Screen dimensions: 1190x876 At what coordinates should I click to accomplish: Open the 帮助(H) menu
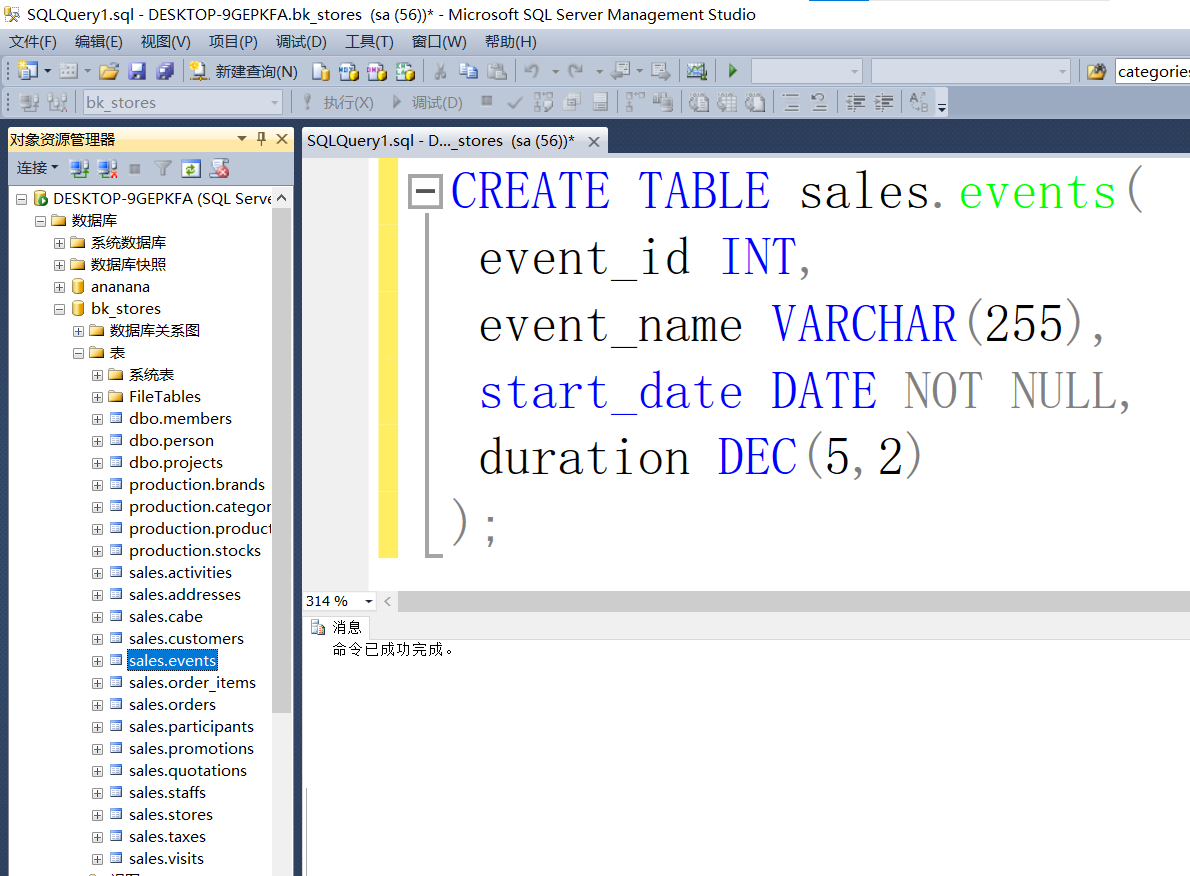(511, 42)
